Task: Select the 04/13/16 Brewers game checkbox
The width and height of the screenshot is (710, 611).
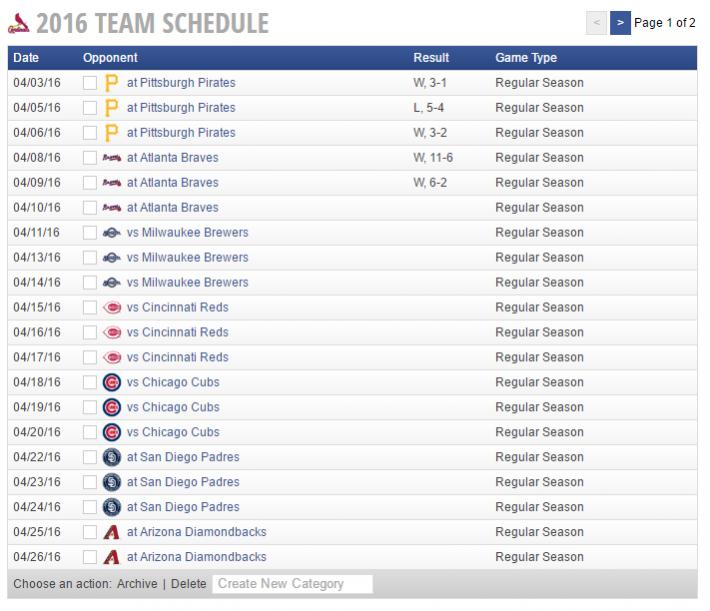Action: click(x=90, y=258)
